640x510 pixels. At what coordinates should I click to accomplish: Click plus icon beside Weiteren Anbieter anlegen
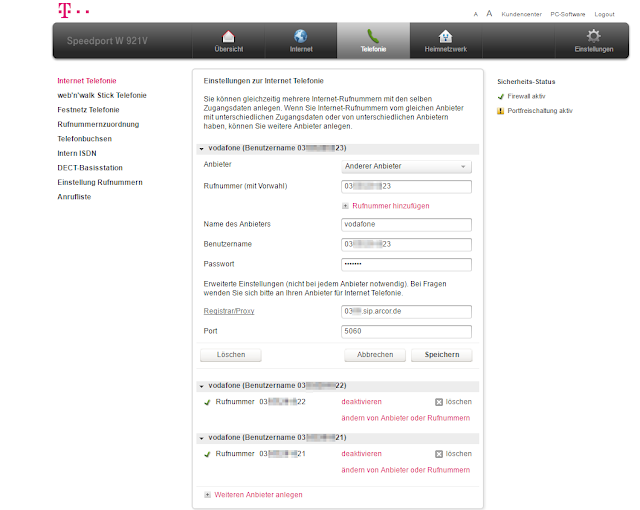click(207, 495)
